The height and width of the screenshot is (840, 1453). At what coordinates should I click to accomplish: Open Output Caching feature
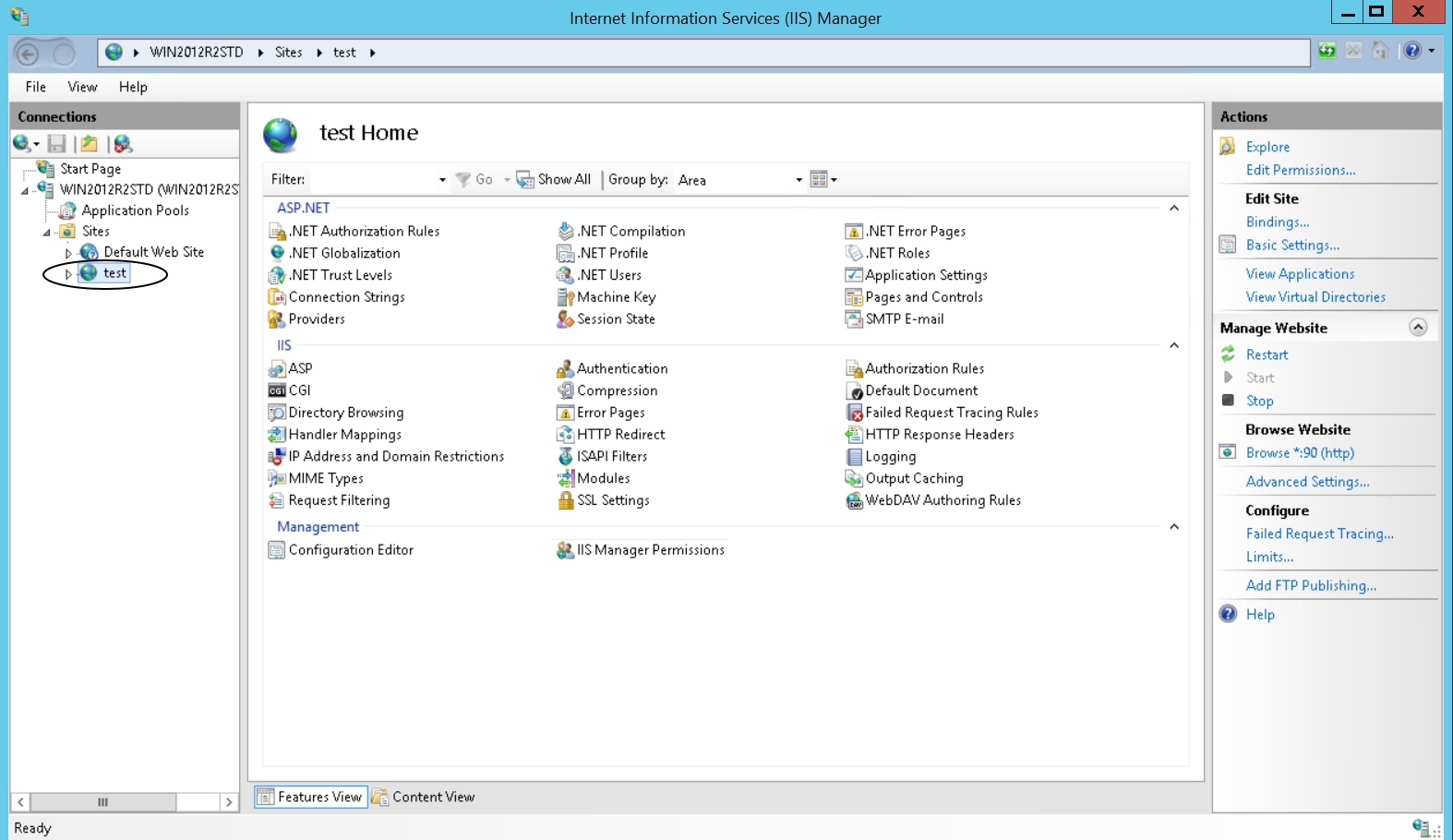[905, 478]
